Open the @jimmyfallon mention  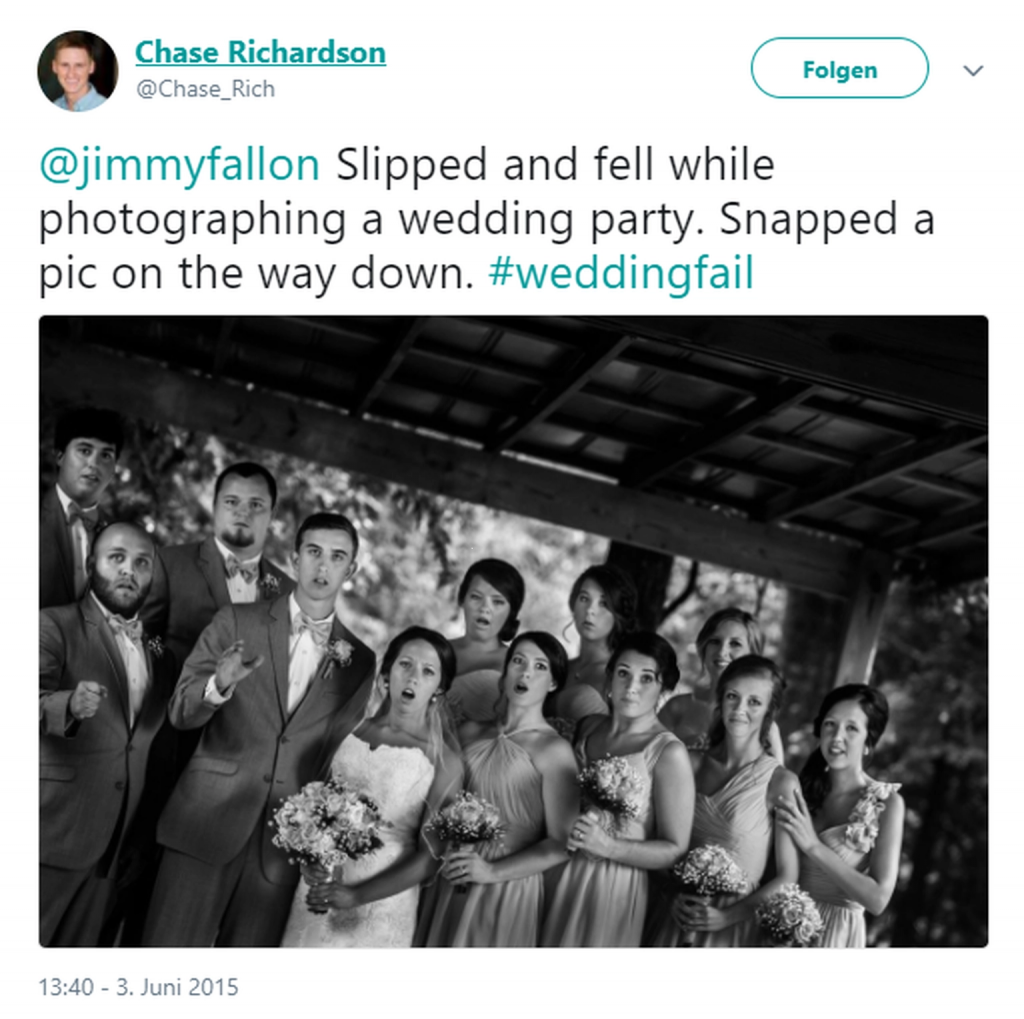[180, 165]
